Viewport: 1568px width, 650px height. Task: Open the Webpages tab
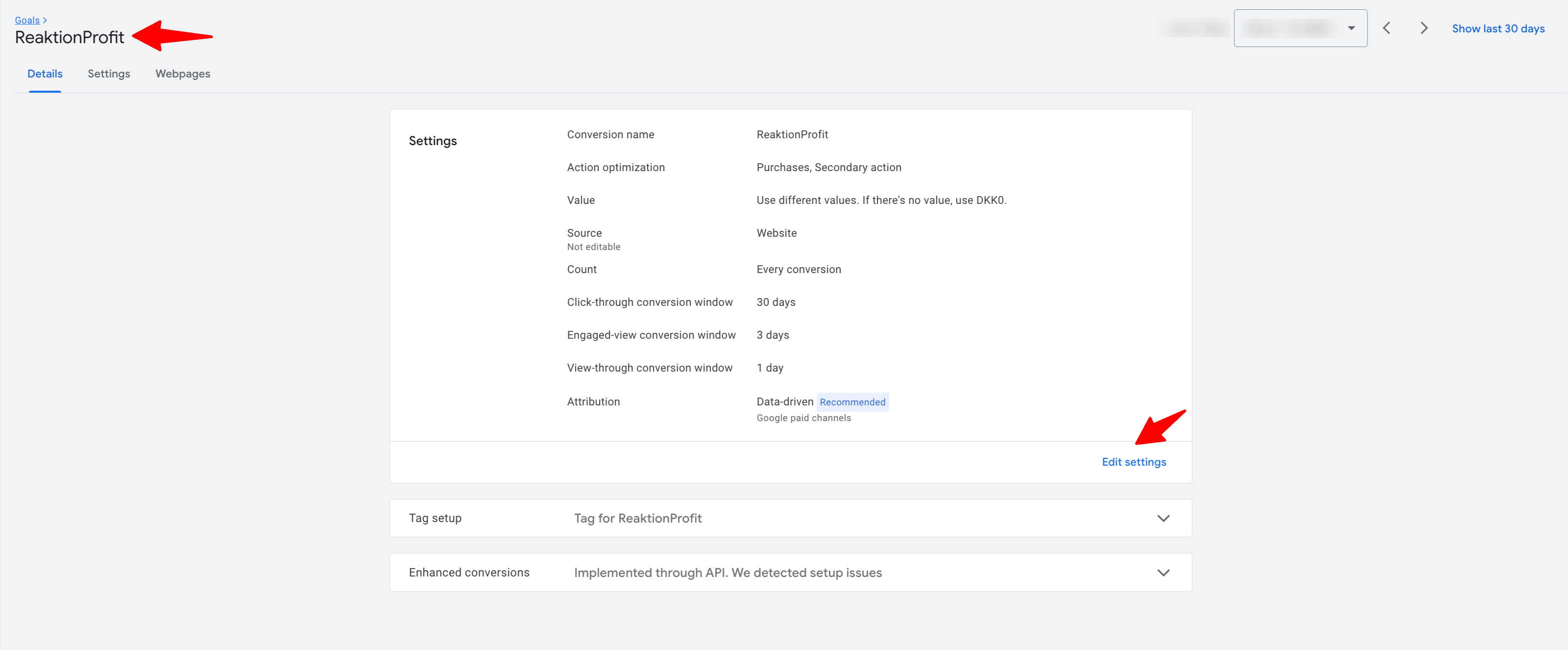point(183,74)
